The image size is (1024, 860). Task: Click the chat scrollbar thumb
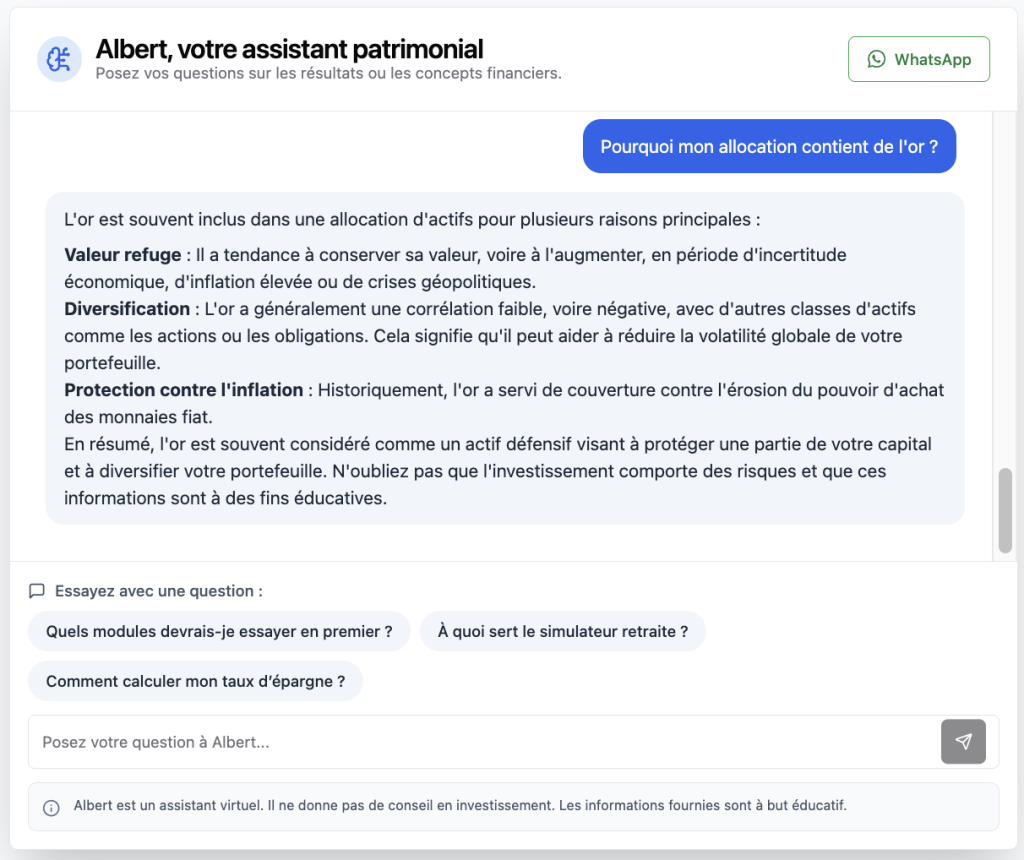(x=1005, y=510)
